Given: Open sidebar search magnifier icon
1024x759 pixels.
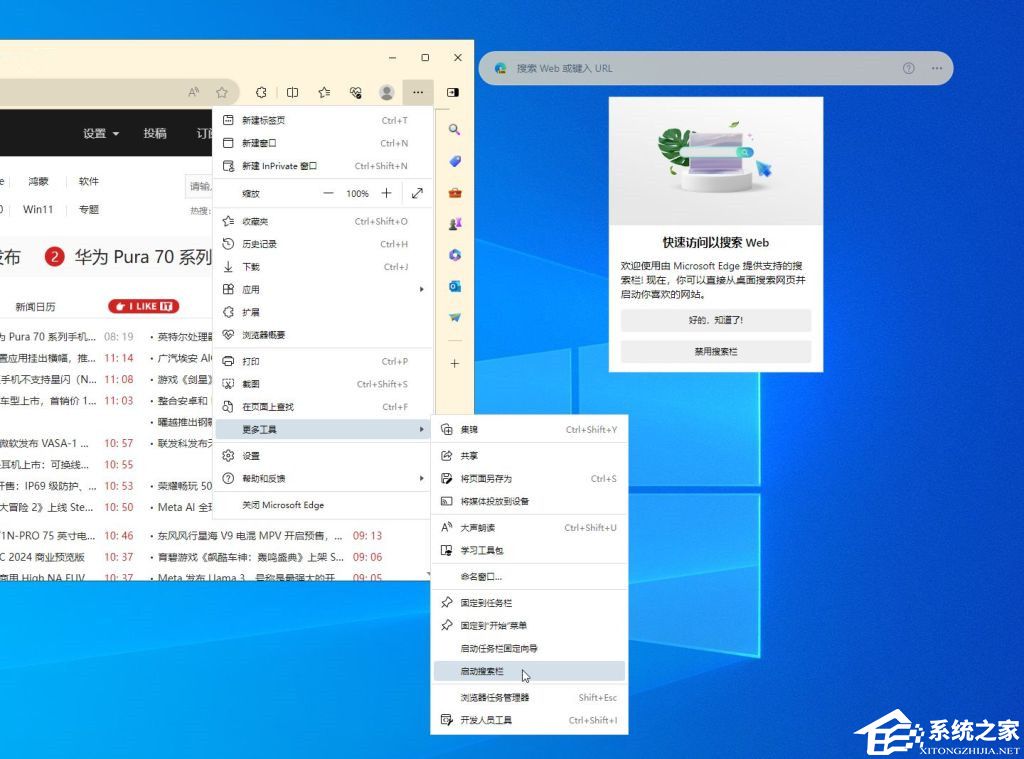Looking at the screenshot, I should (455, 129).
